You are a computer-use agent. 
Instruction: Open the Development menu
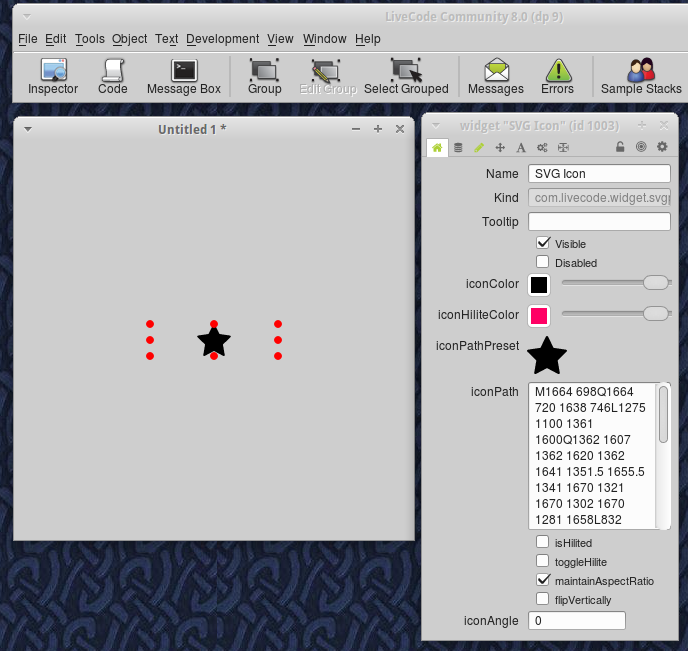222,39
